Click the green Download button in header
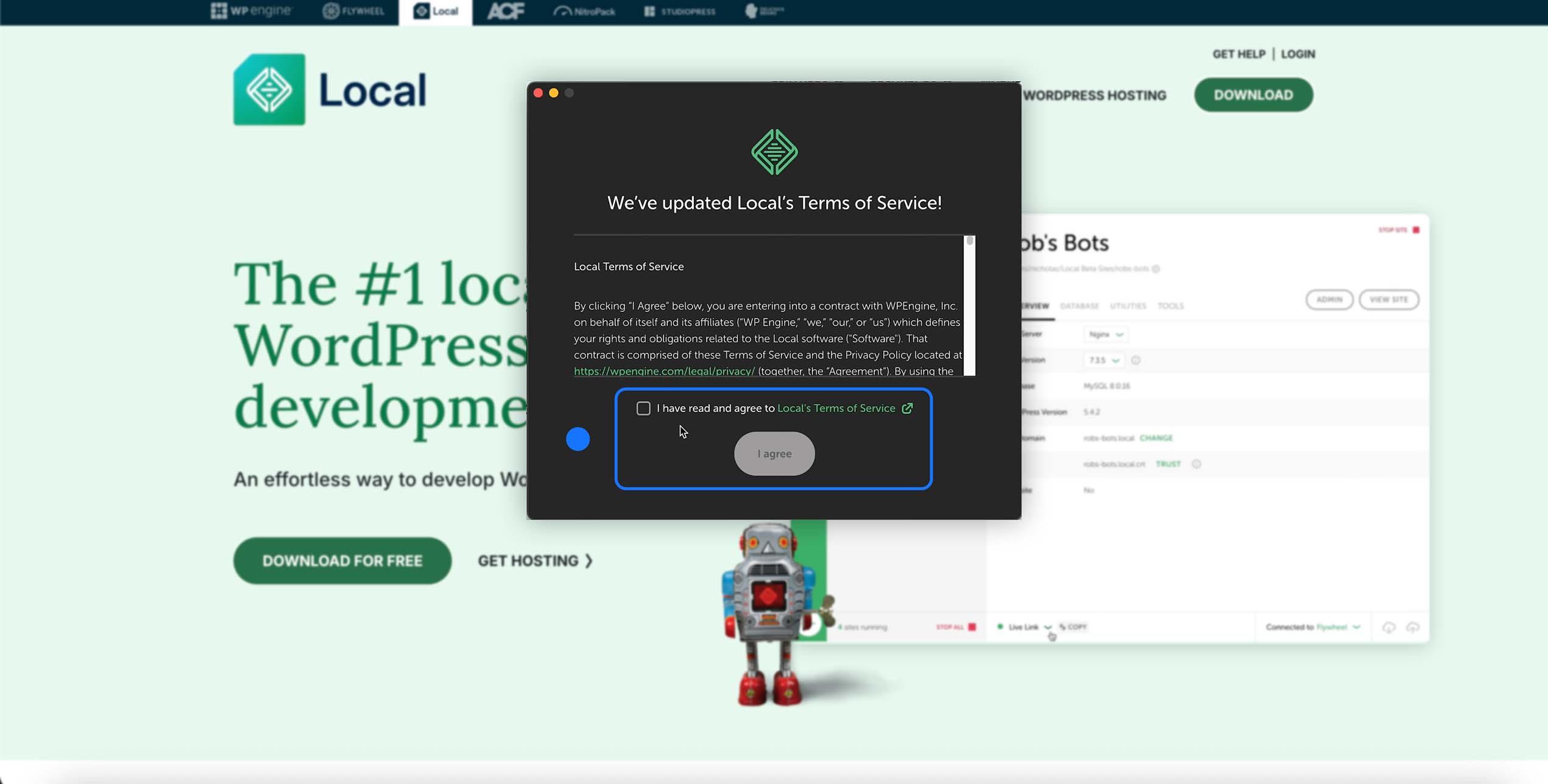 pos(1253,95)
